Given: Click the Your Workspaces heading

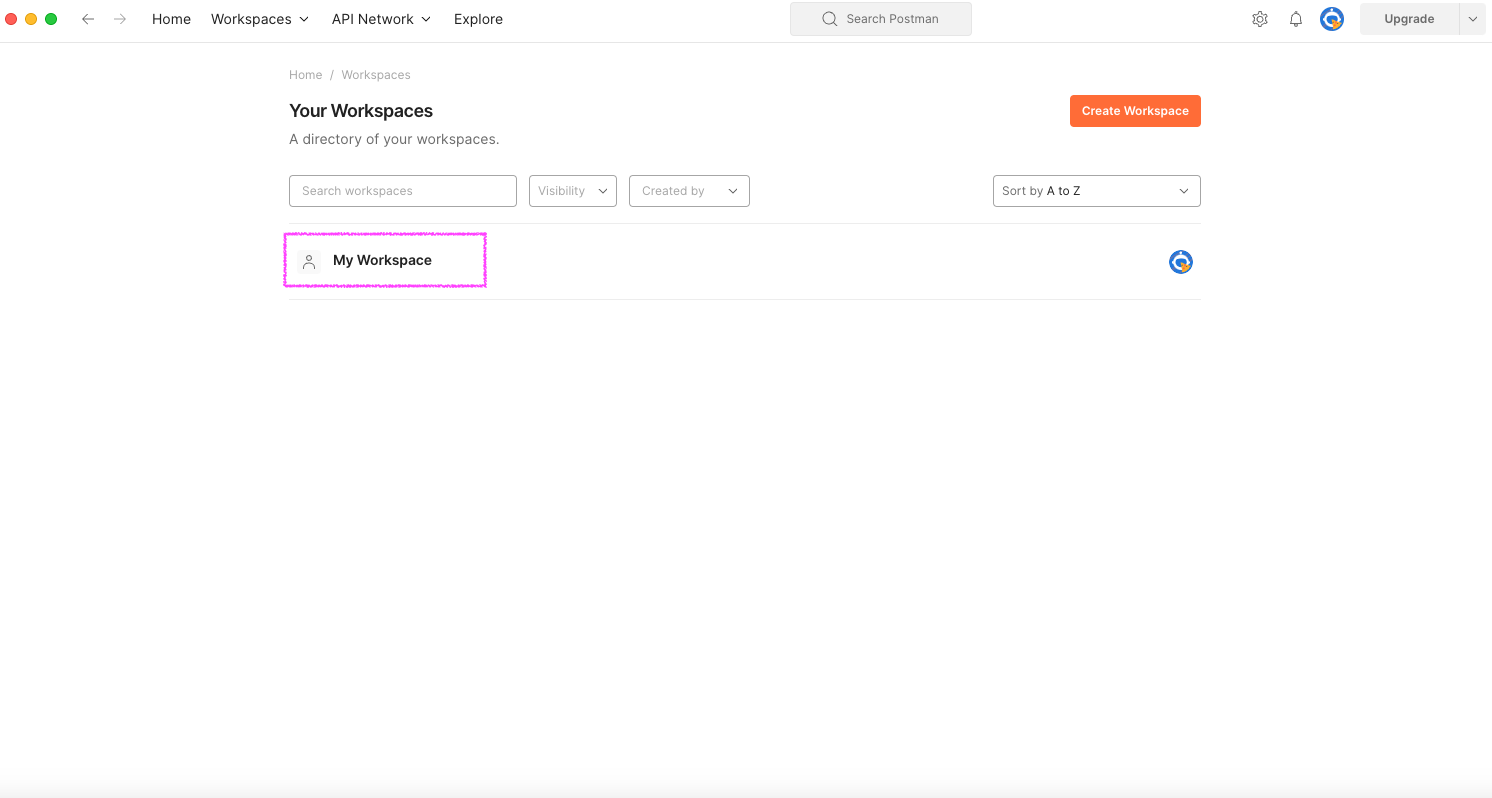Looking at the screenshot, I should click(361, 111).
